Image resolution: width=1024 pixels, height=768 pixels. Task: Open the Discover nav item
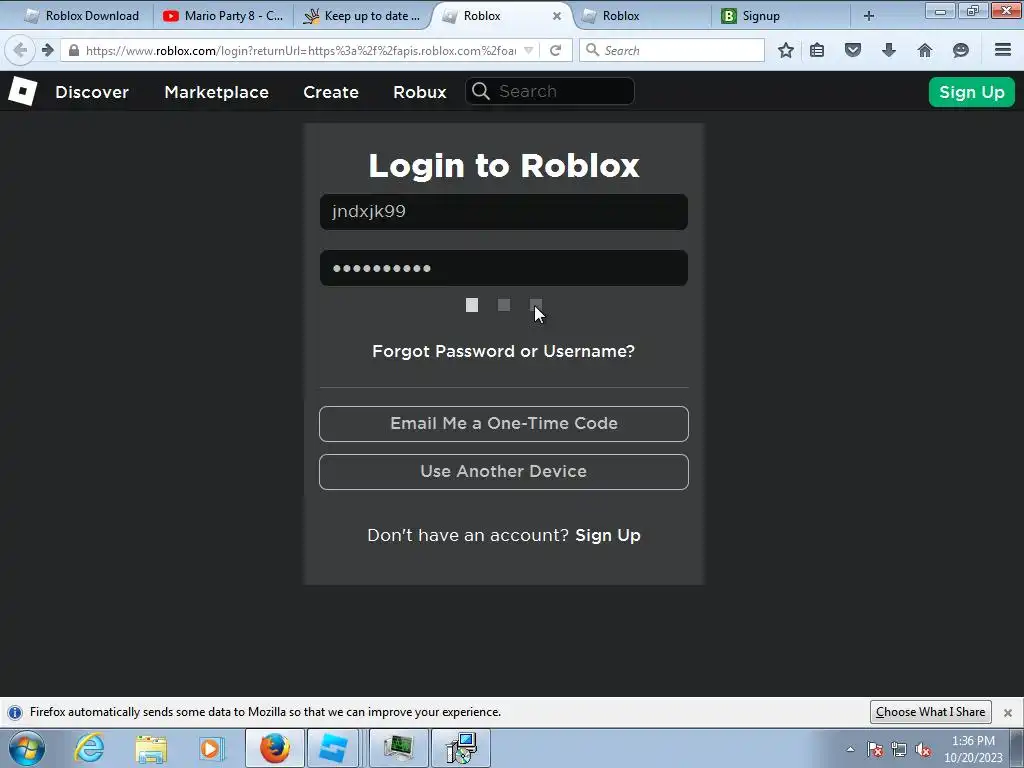click(x=92, y=92)
